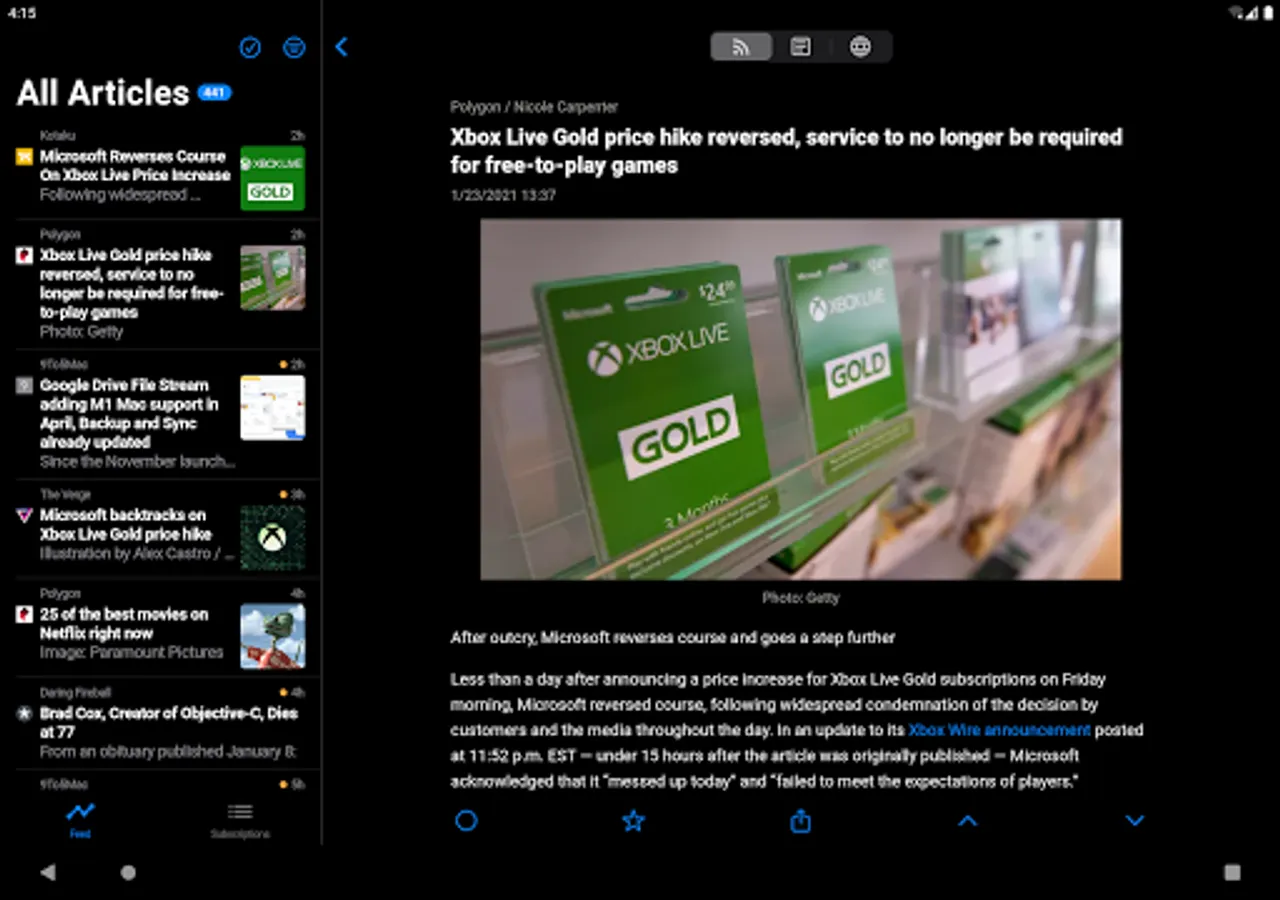Star this article
Image resolution: width=1280 pixels, height=900 pixels.
coord(633,821)
